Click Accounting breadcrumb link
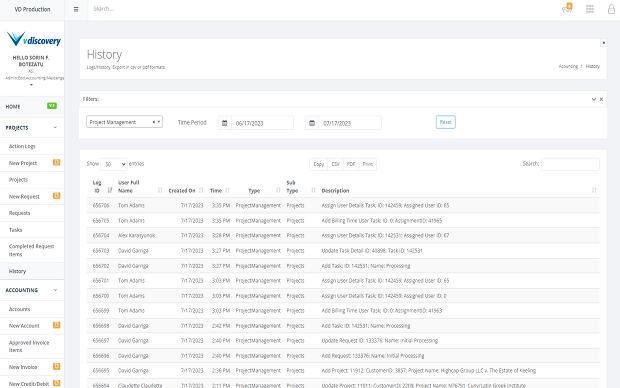620x388 pixels. 568,66
